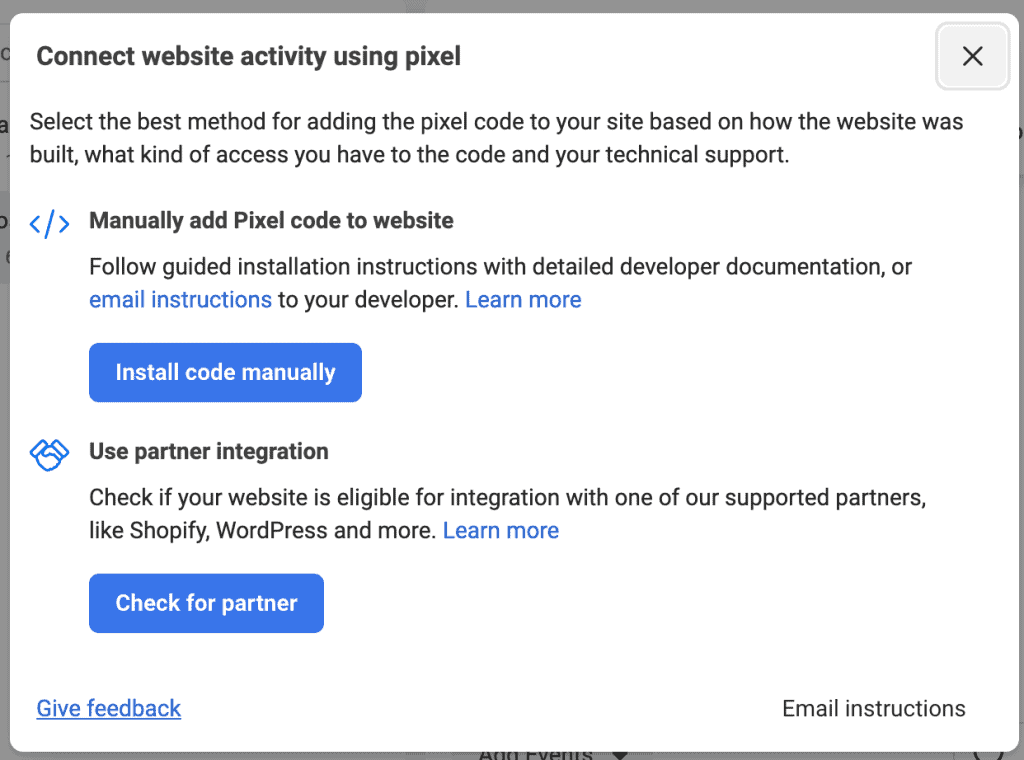
Task: Click the close icon in the top-right corner
Action: tap(972, 56)
